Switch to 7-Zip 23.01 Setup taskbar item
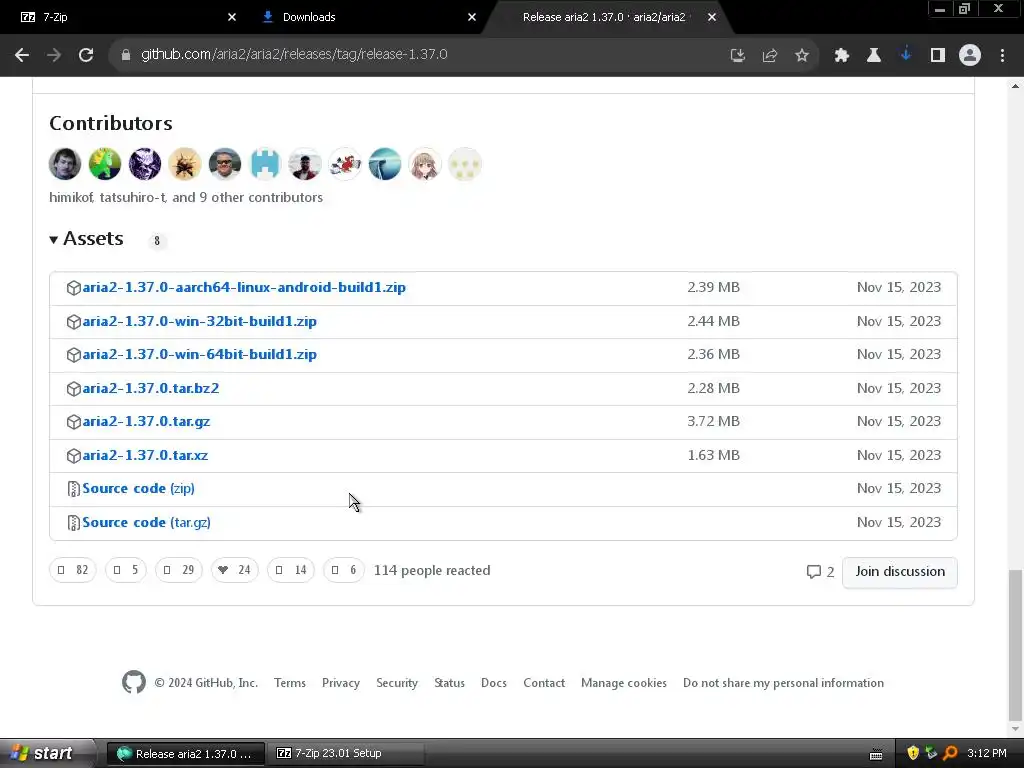The width and height of the screenshot is (1024, 768). click(x=346, y=754)
